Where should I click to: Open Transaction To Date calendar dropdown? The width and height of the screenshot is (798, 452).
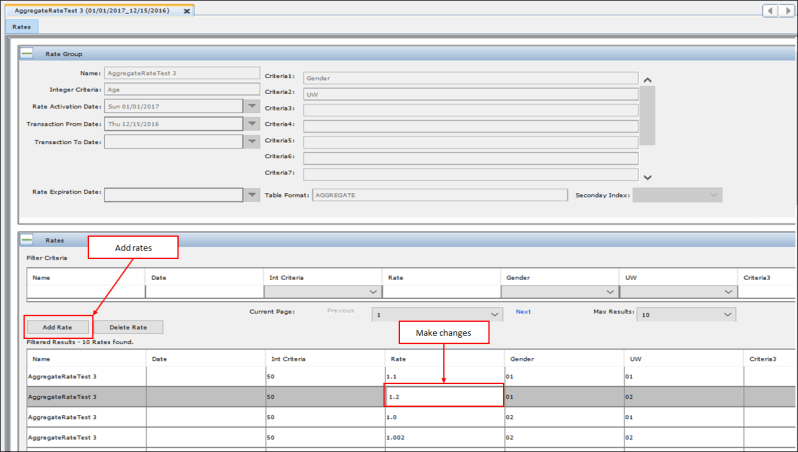(x=252, y=142)
